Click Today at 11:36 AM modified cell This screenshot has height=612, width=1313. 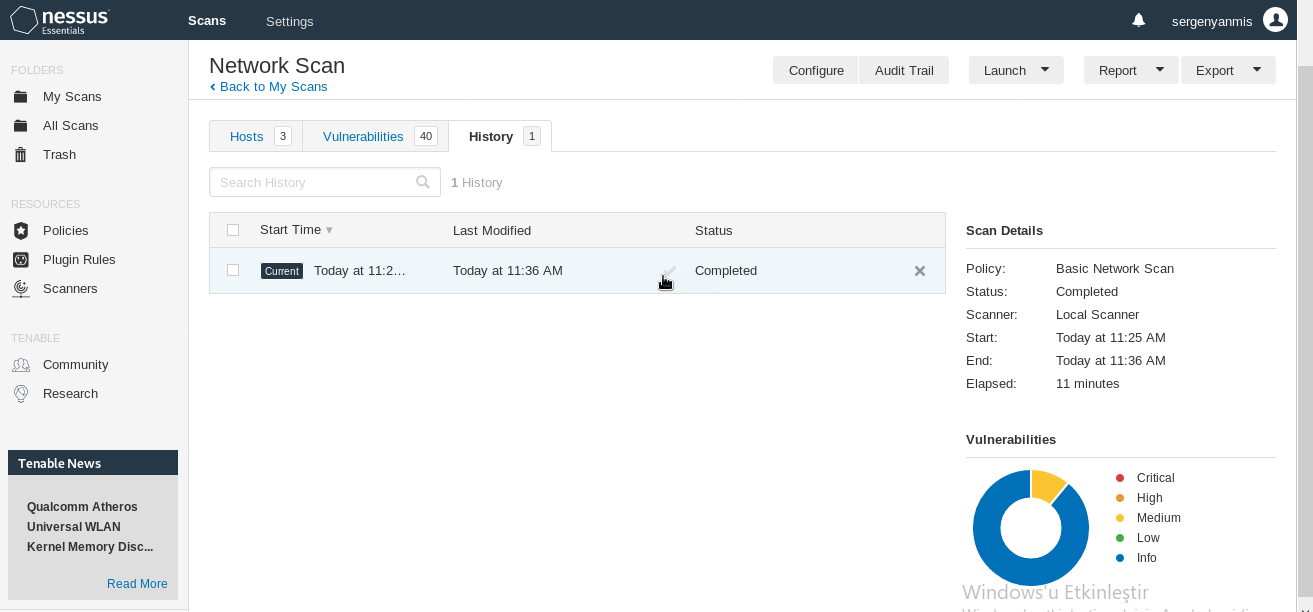click(x=508, y=271)
